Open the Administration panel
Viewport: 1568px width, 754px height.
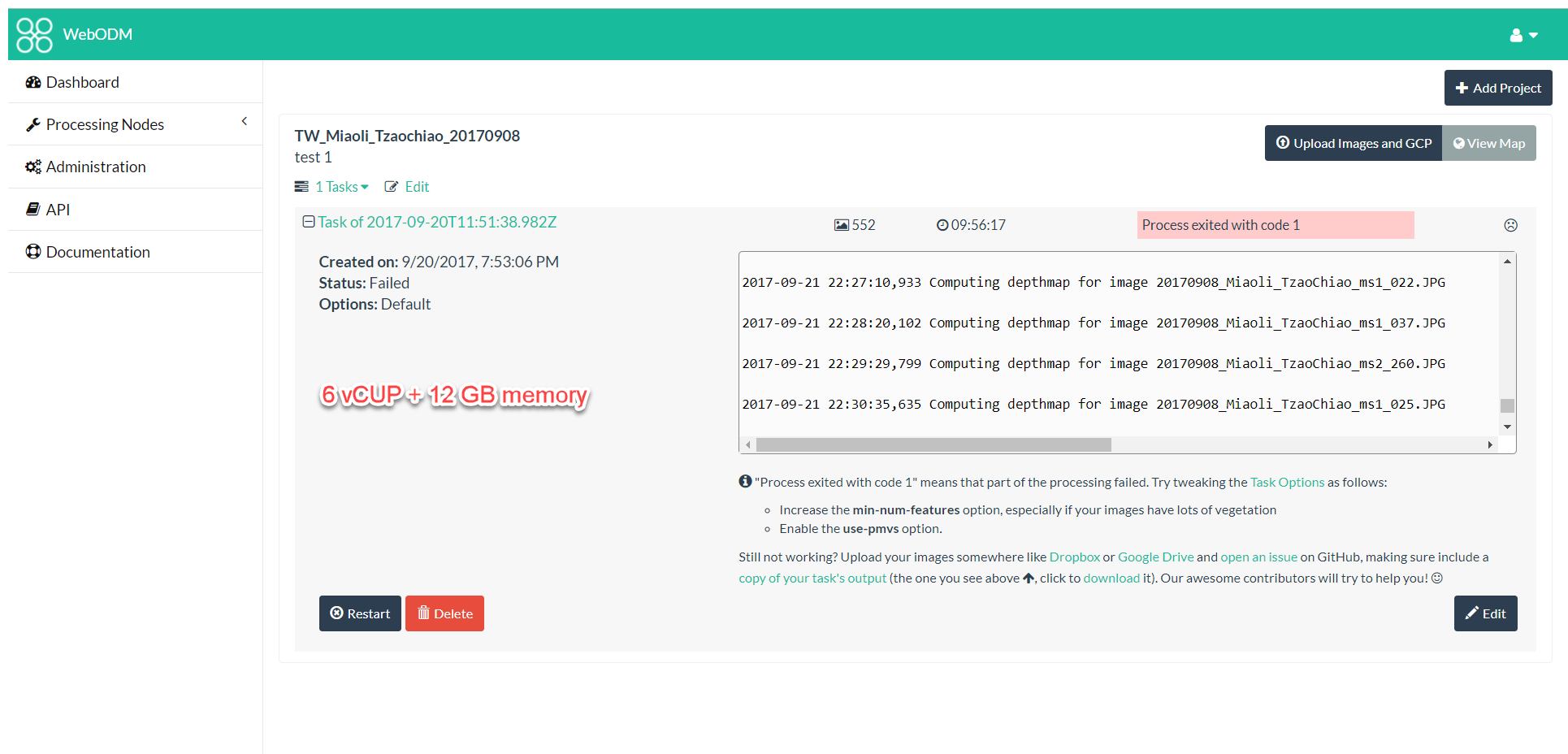95,167
